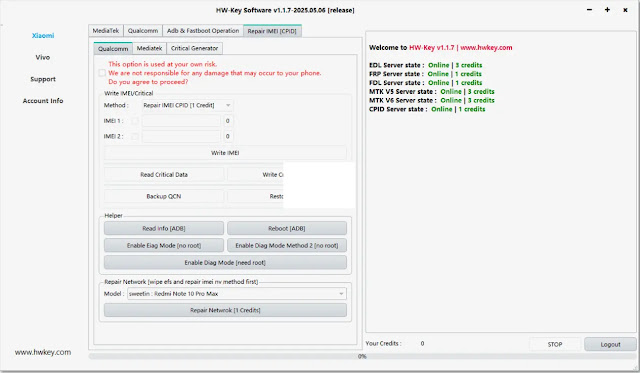The width and height of the screenshot is (640, 373).
Task: Select the Repair IMEI [CPID] tab
Action: (272, 31)
